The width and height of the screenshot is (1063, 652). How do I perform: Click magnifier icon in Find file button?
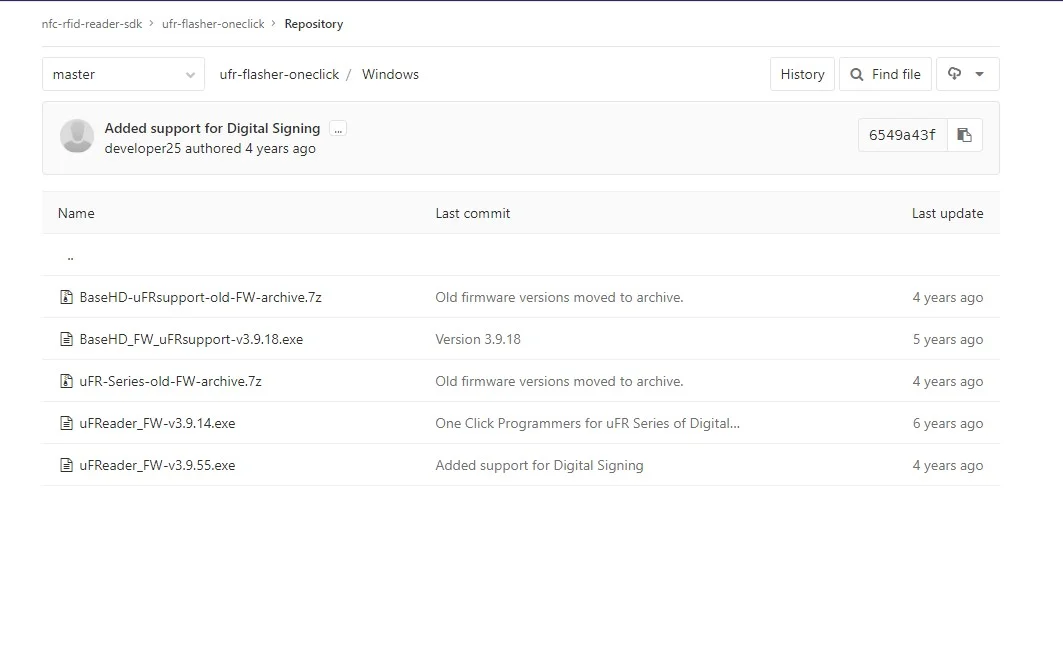point(857,74)
